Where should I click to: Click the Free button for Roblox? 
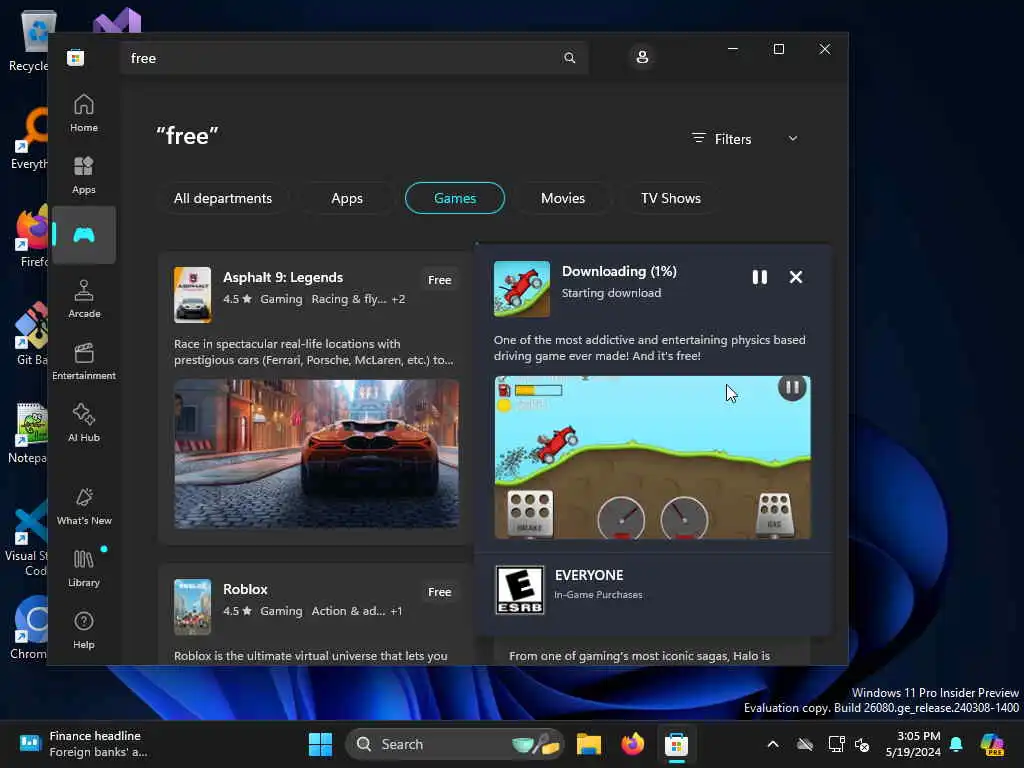440,592
